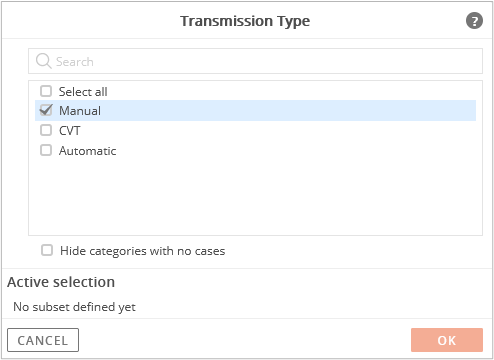This screenshot has width=494, height=360.
Task: Click the Manual label text
Action: (80, 111)
